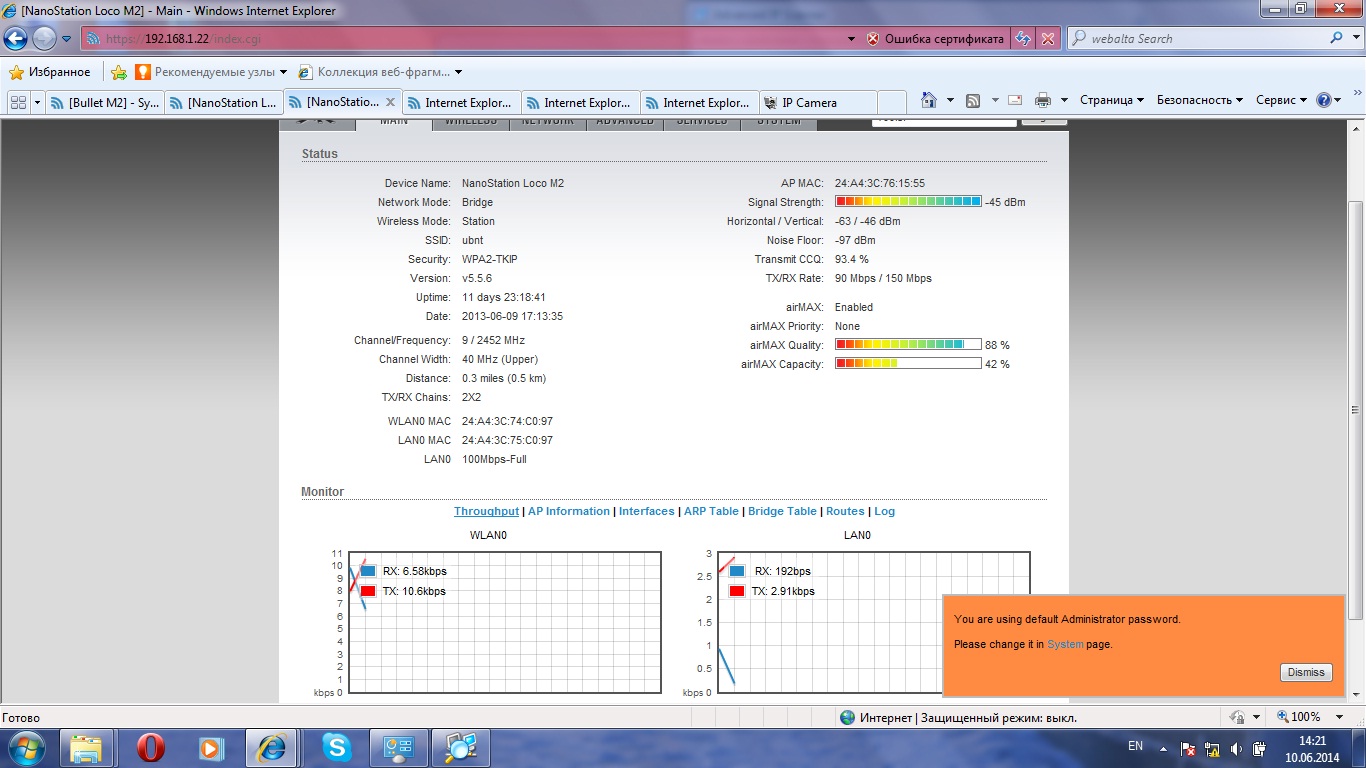Click the Home page house icon
The width and height of the screenshot is (1366, 768).
929,100
